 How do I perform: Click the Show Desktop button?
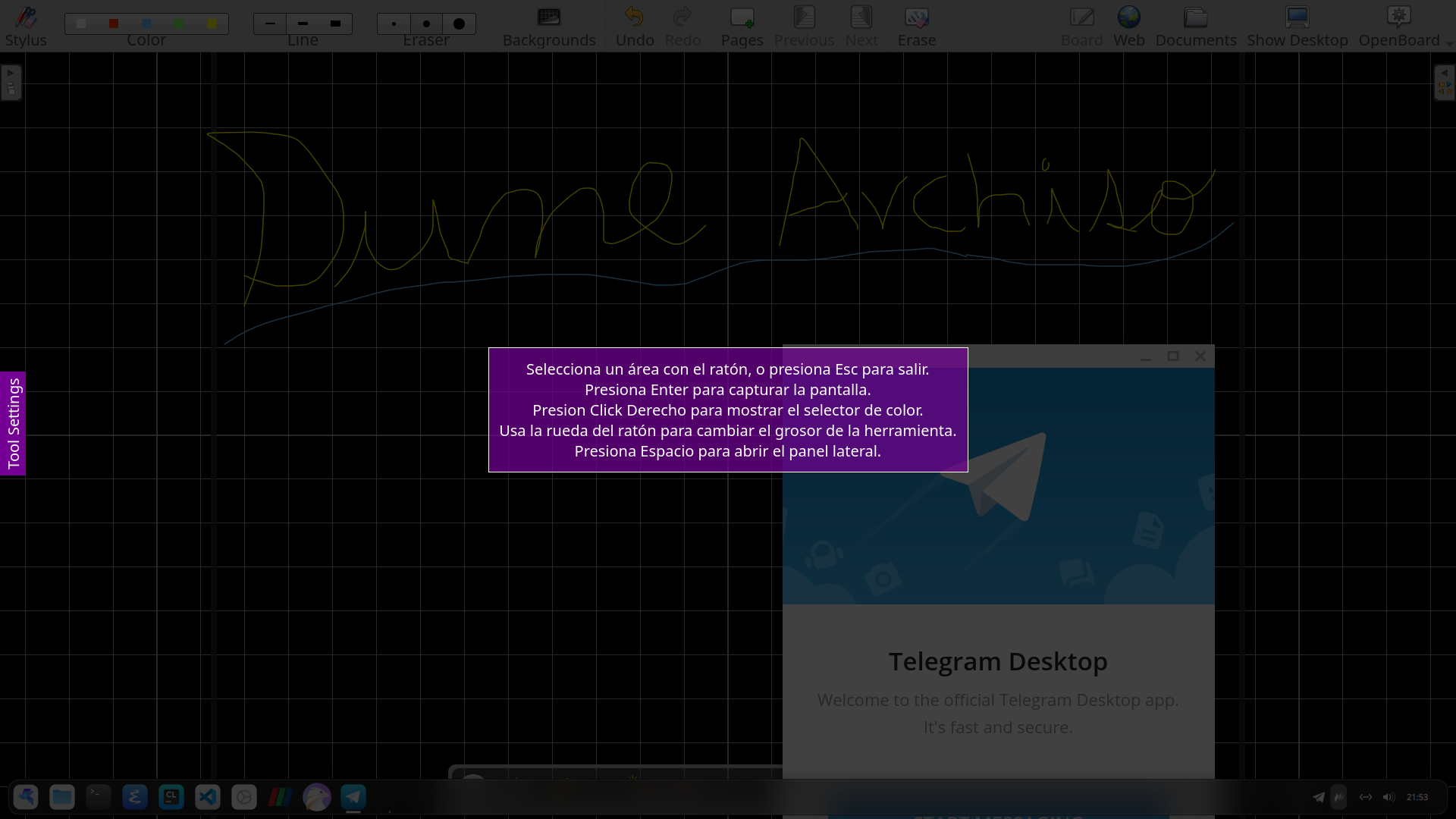pos(1297,26)
